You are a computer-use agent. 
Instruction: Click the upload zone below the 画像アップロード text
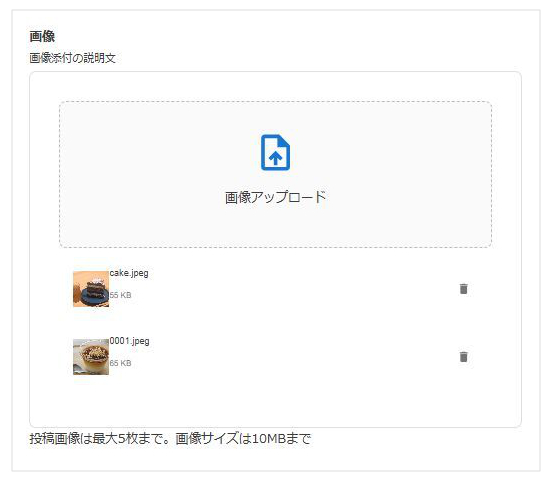[275, 226]
